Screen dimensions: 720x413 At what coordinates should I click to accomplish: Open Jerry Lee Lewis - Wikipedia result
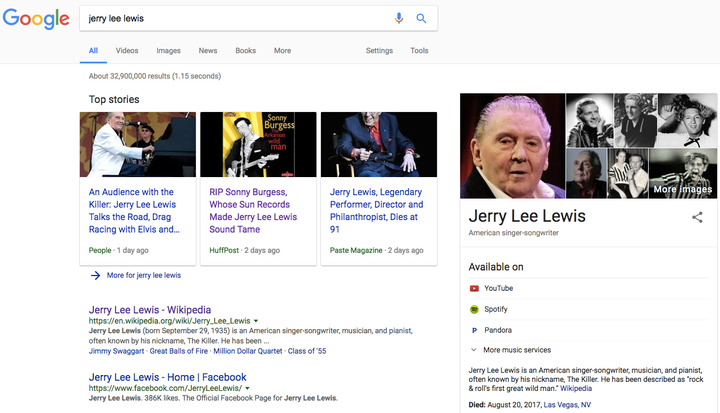coord(150,310)
